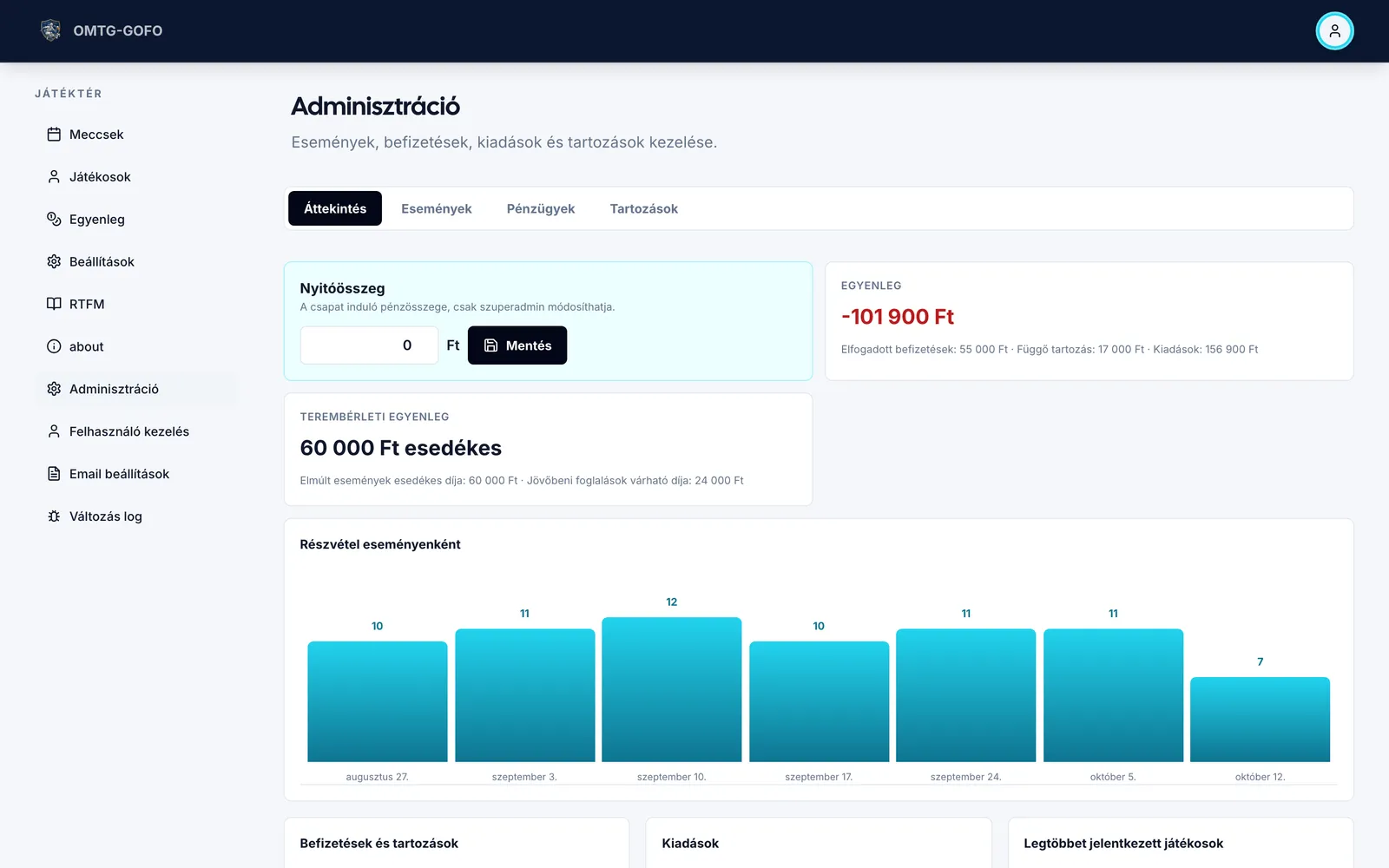Open the OMTG-GOFO home title

pos(118,30)
